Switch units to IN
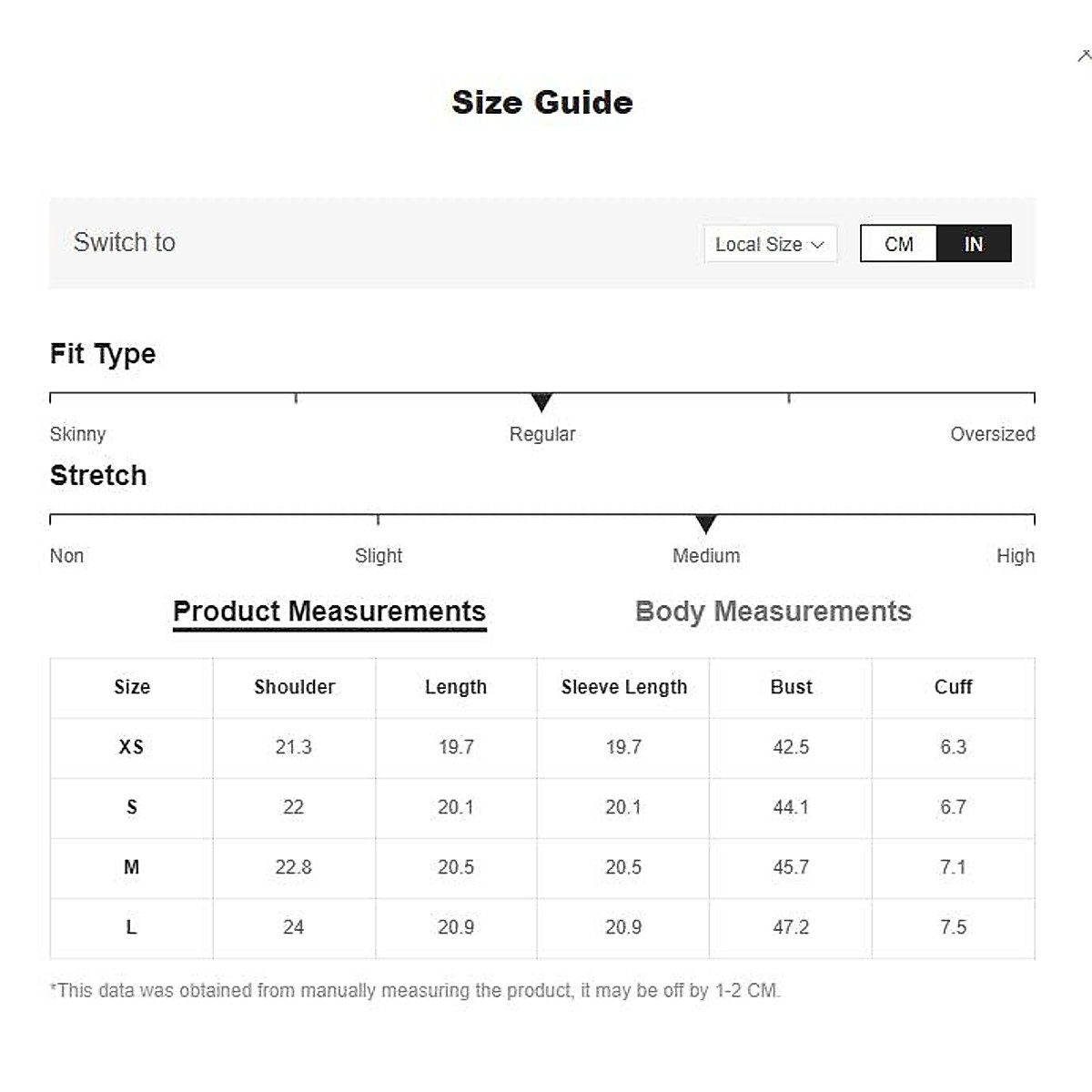1092x1092 pixels. point(974,244)
